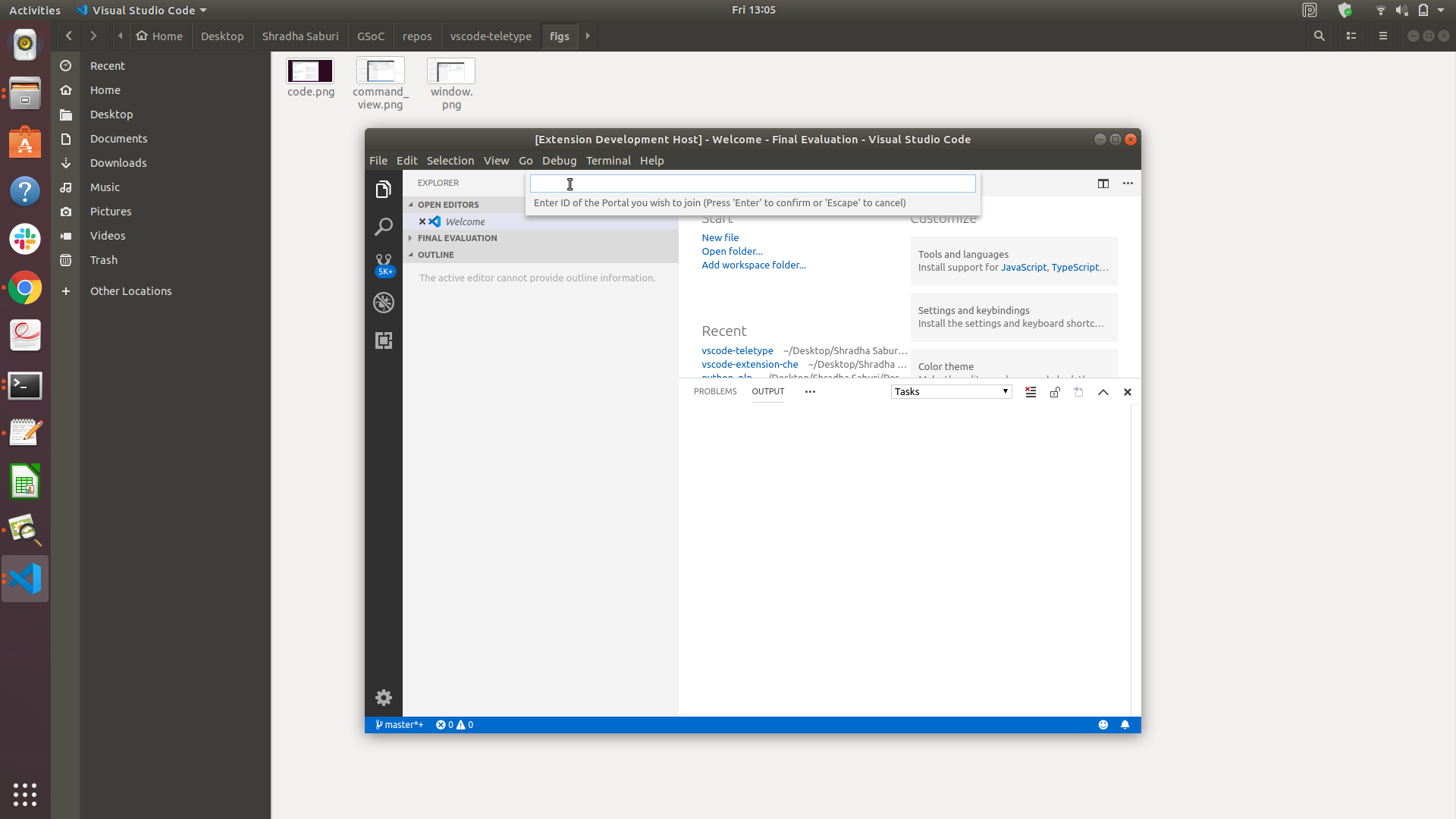The width and height of the screenshot is (1456, 819).
Task: Open the Source Control view
Action: click(x=384, y=263)
